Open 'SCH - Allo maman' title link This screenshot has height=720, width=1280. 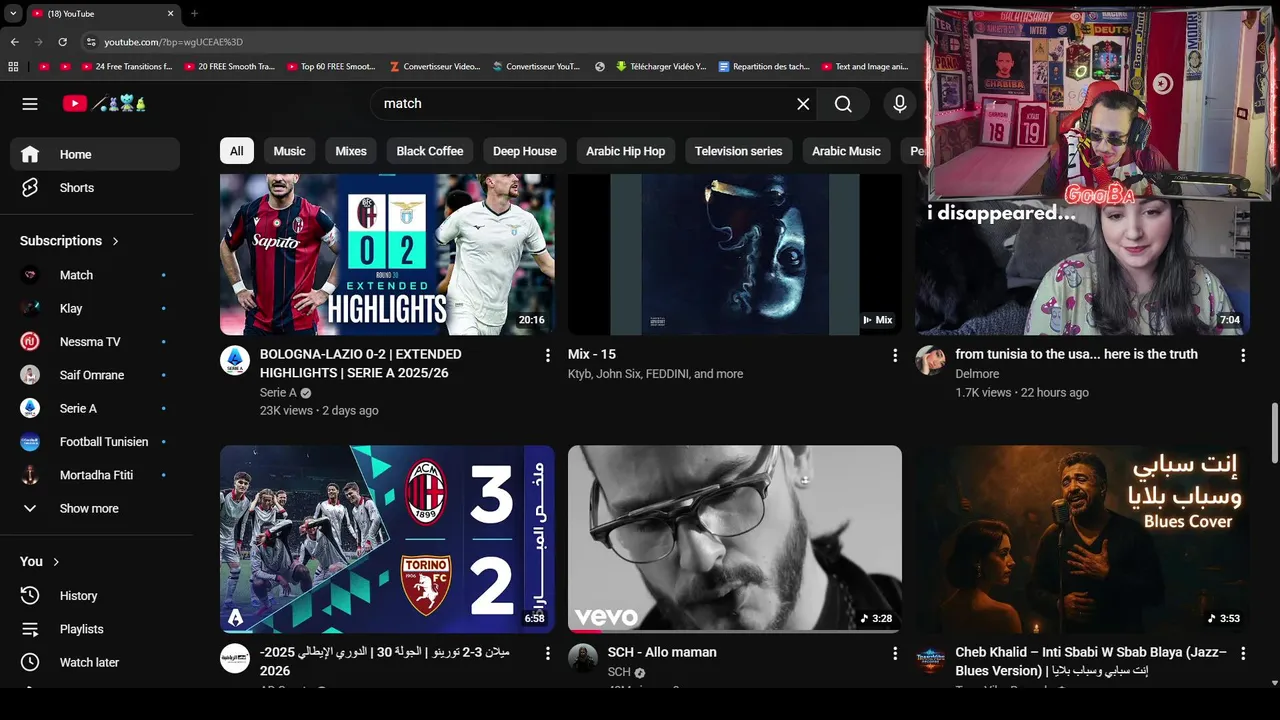(x=662, y=652)
